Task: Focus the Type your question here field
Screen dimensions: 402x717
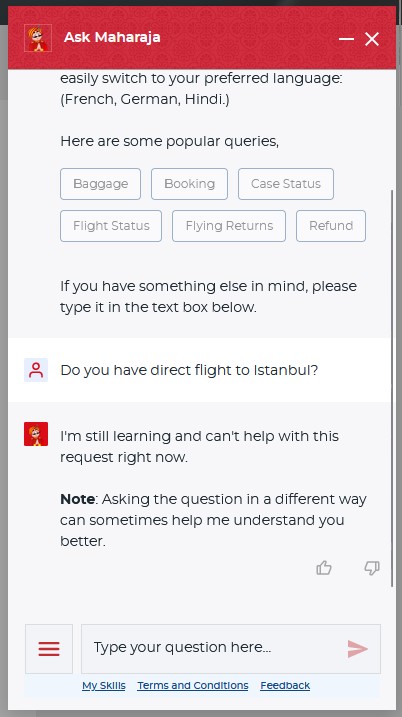Action: (x=214, y=649)
